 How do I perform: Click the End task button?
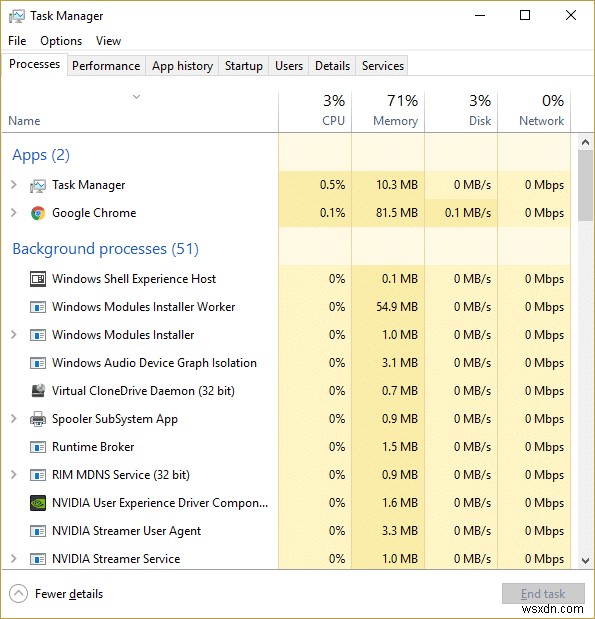pyautogui.click(x=543, y=594)
